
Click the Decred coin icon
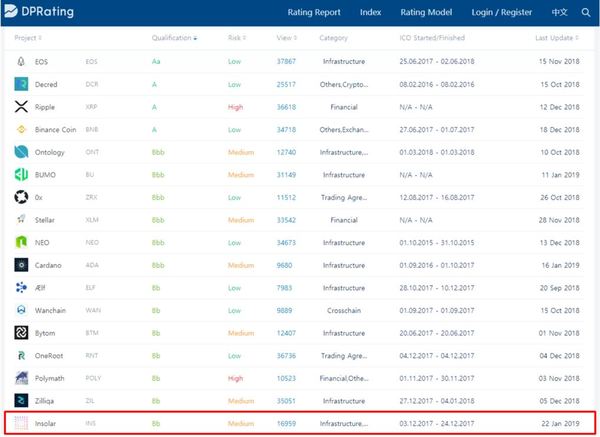click(21, 84)
